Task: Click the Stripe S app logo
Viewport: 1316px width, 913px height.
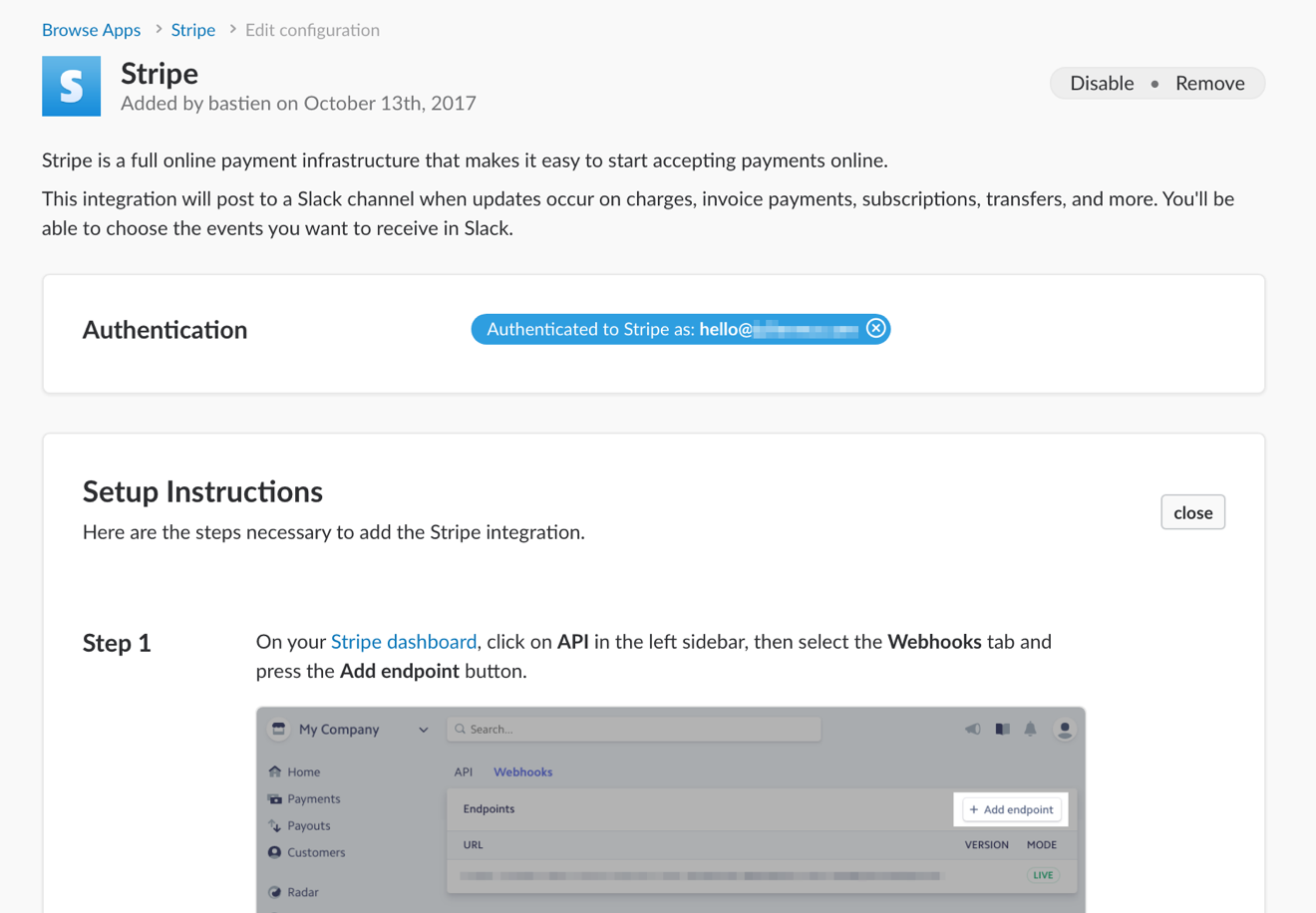Action: pos(71,86)
